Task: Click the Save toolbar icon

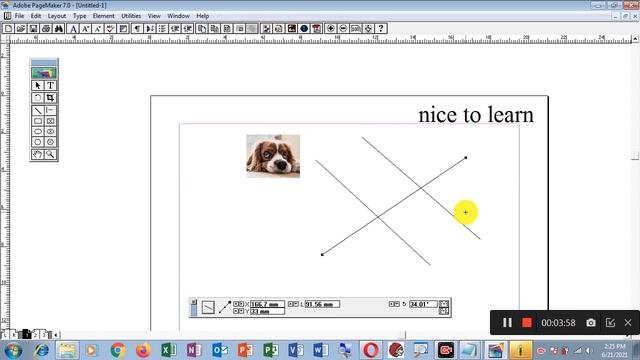Action: [x=33, y=29]
